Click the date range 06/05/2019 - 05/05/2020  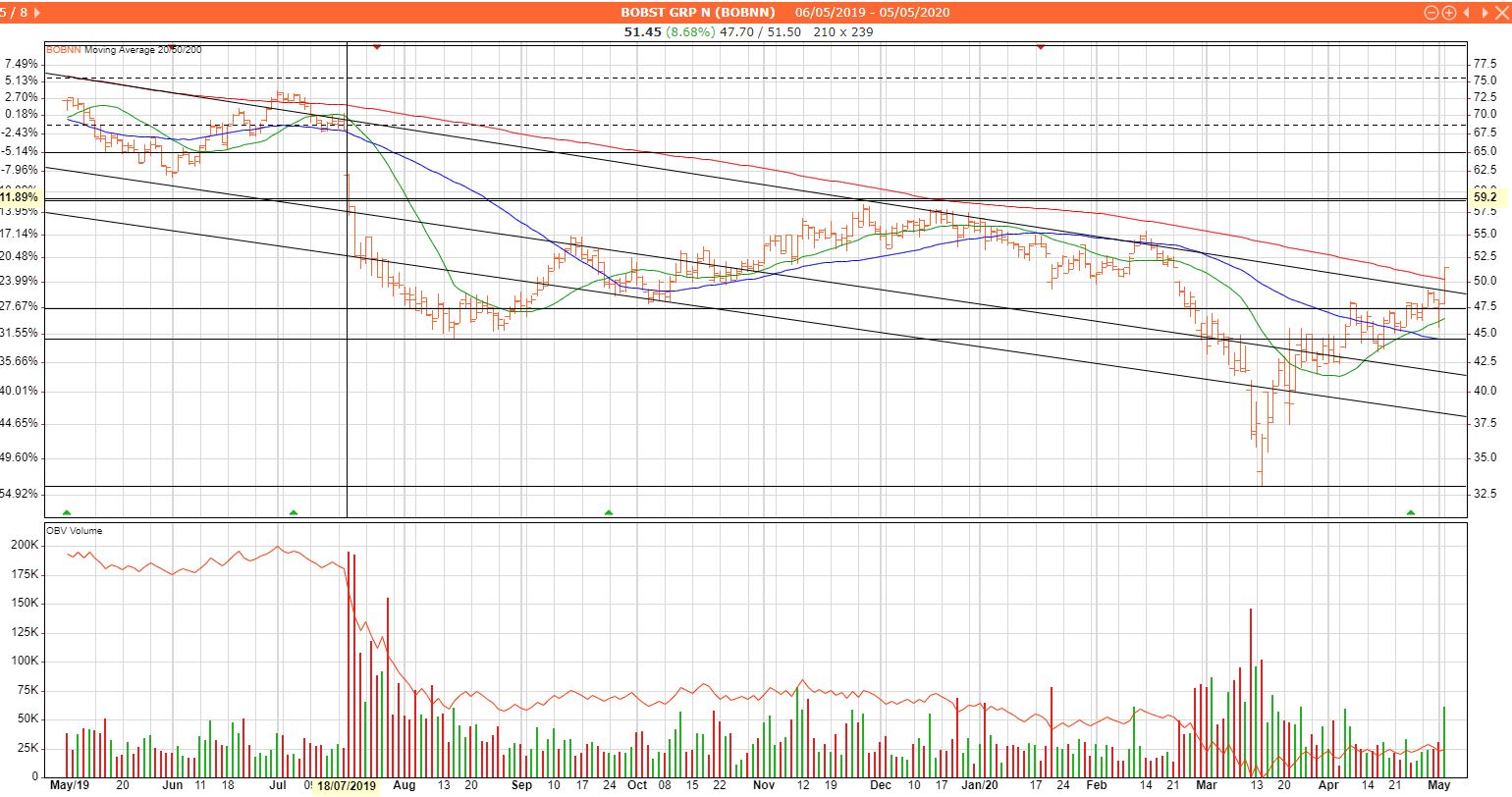[872, 13]
